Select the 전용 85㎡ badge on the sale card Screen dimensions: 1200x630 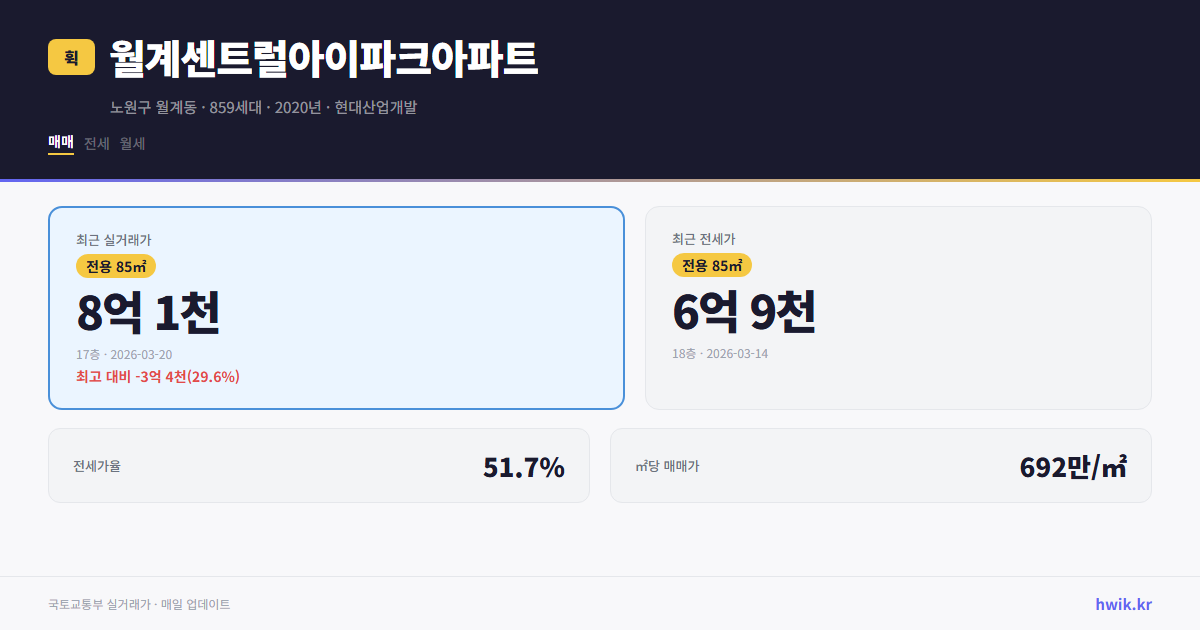coord(112,266)
